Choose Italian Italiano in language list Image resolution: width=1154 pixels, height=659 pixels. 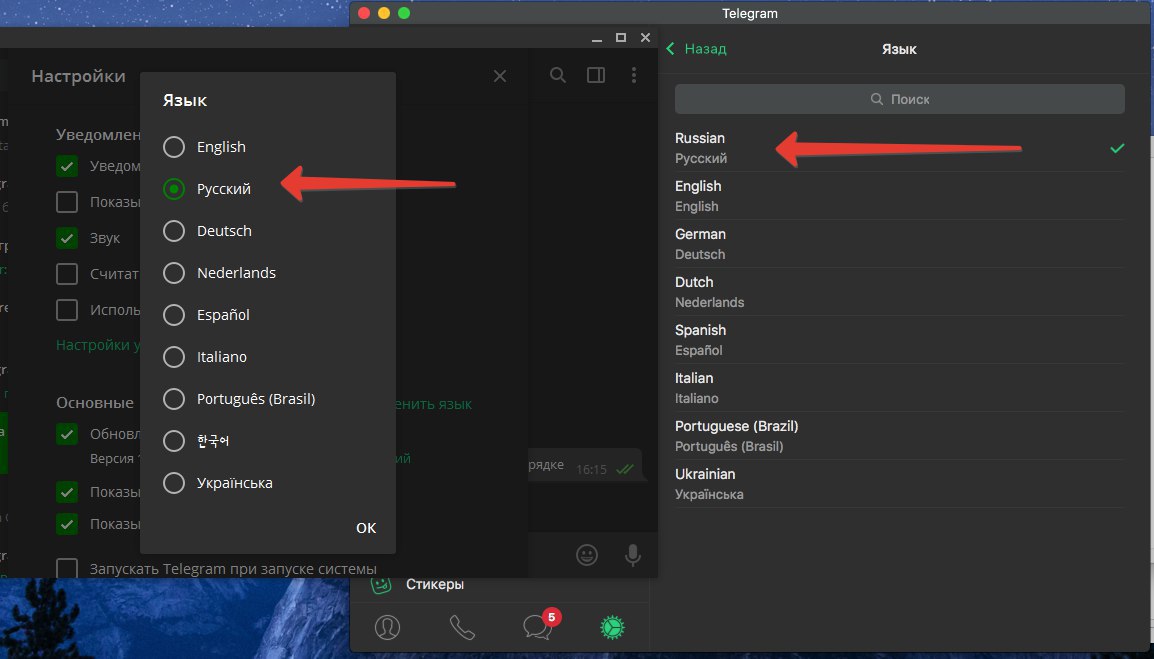coord(899,387)
